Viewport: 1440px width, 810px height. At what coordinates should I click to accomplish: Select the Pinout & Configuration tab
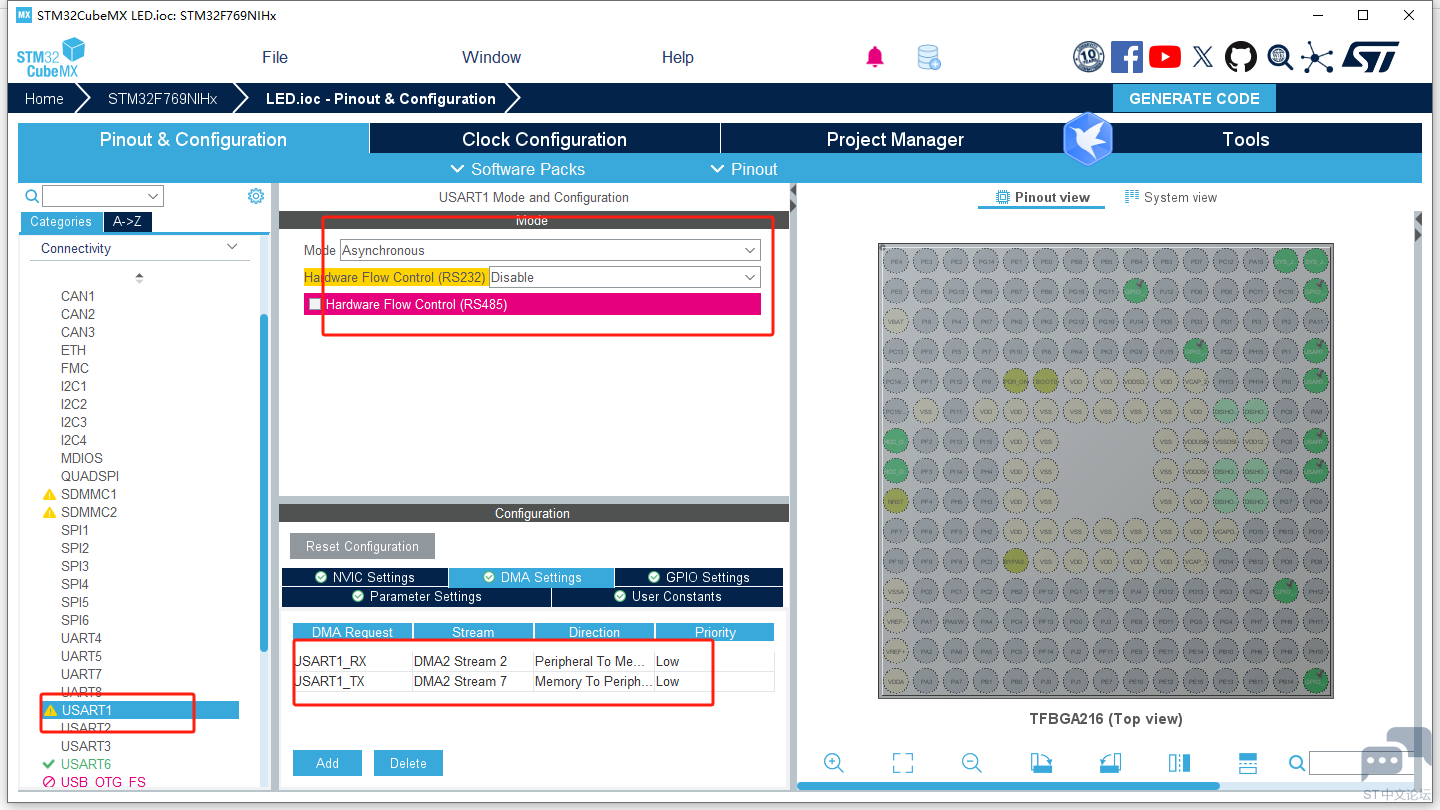[x=193, y=139]
